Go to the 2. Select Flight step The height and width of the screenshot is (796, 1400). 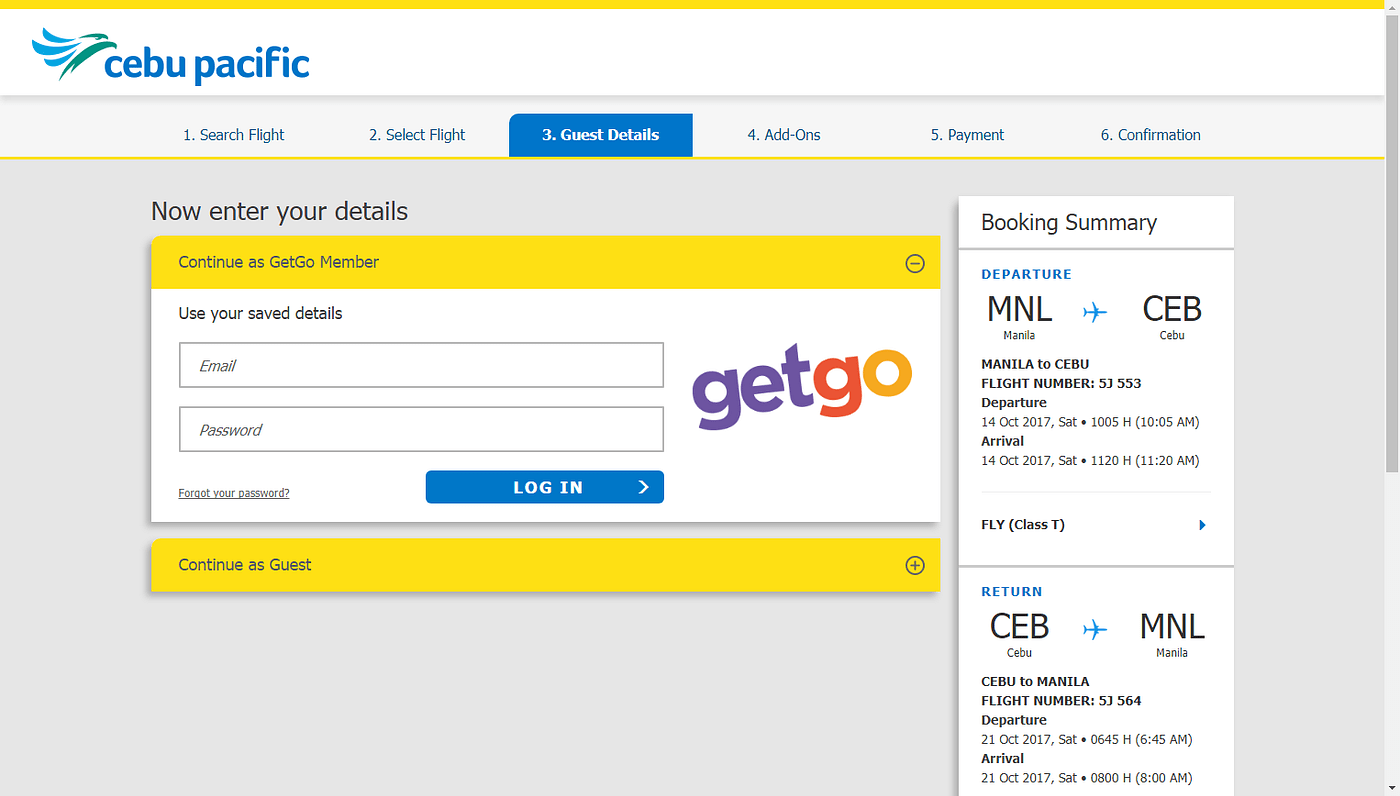coord(417,135)
